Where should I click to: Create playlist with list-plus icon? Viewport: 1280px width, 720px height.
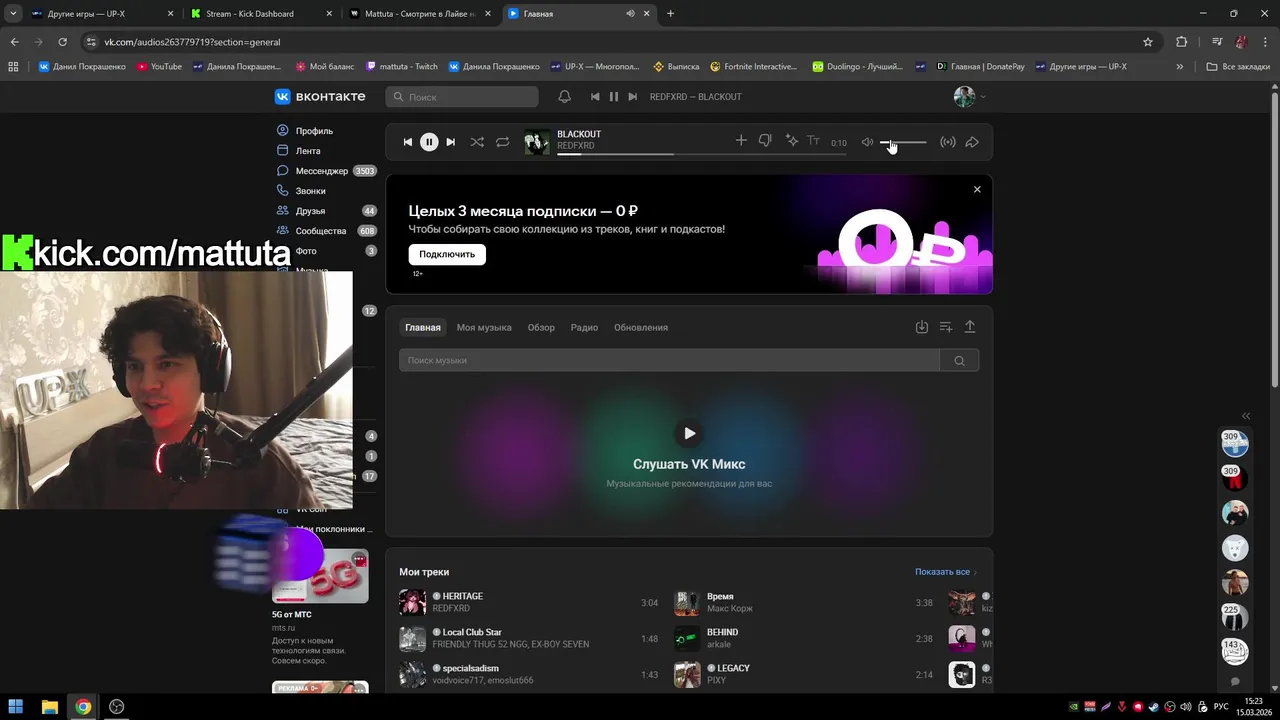click(946, 327)
